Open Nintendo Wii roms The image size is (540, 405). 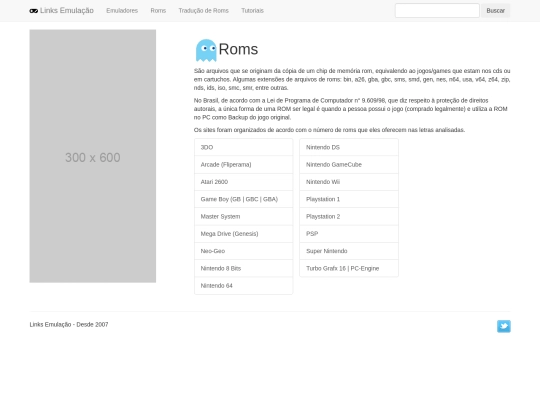tap(349, 182)
